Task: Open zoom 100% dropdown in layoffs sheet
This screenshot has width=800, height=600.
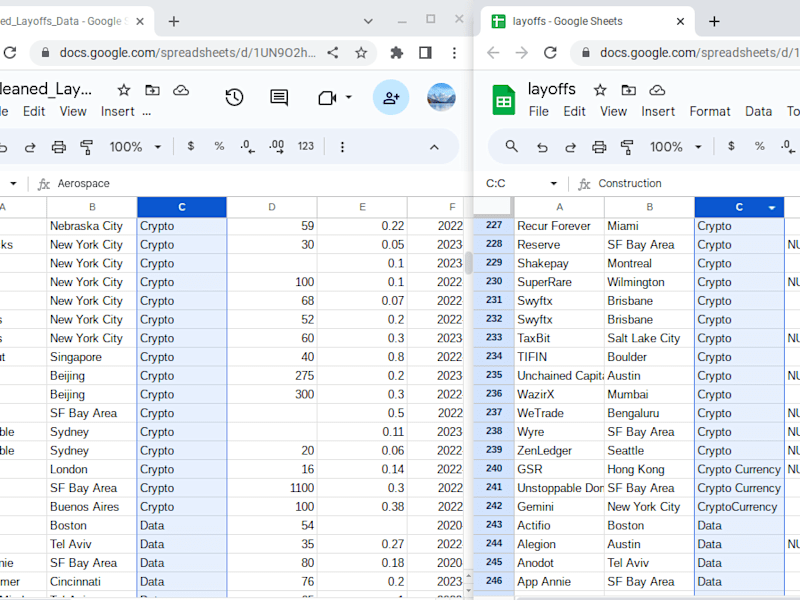Action: pos(676,147)
